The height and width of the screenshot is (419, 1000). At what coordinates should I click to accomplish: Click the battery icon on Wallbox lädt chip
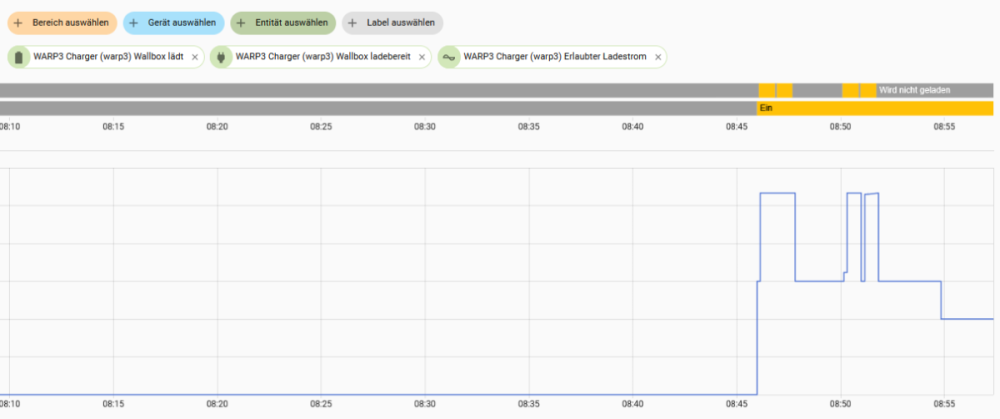[19, 57]
